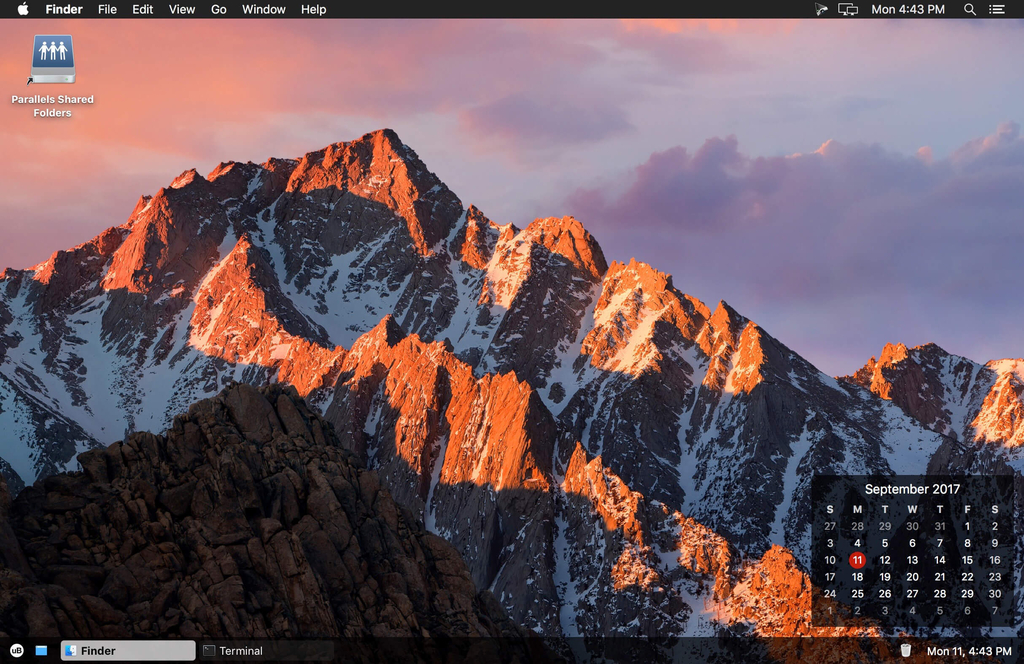
Task: Click the blue folder icon in taskbar
Action: pos(42,650)
